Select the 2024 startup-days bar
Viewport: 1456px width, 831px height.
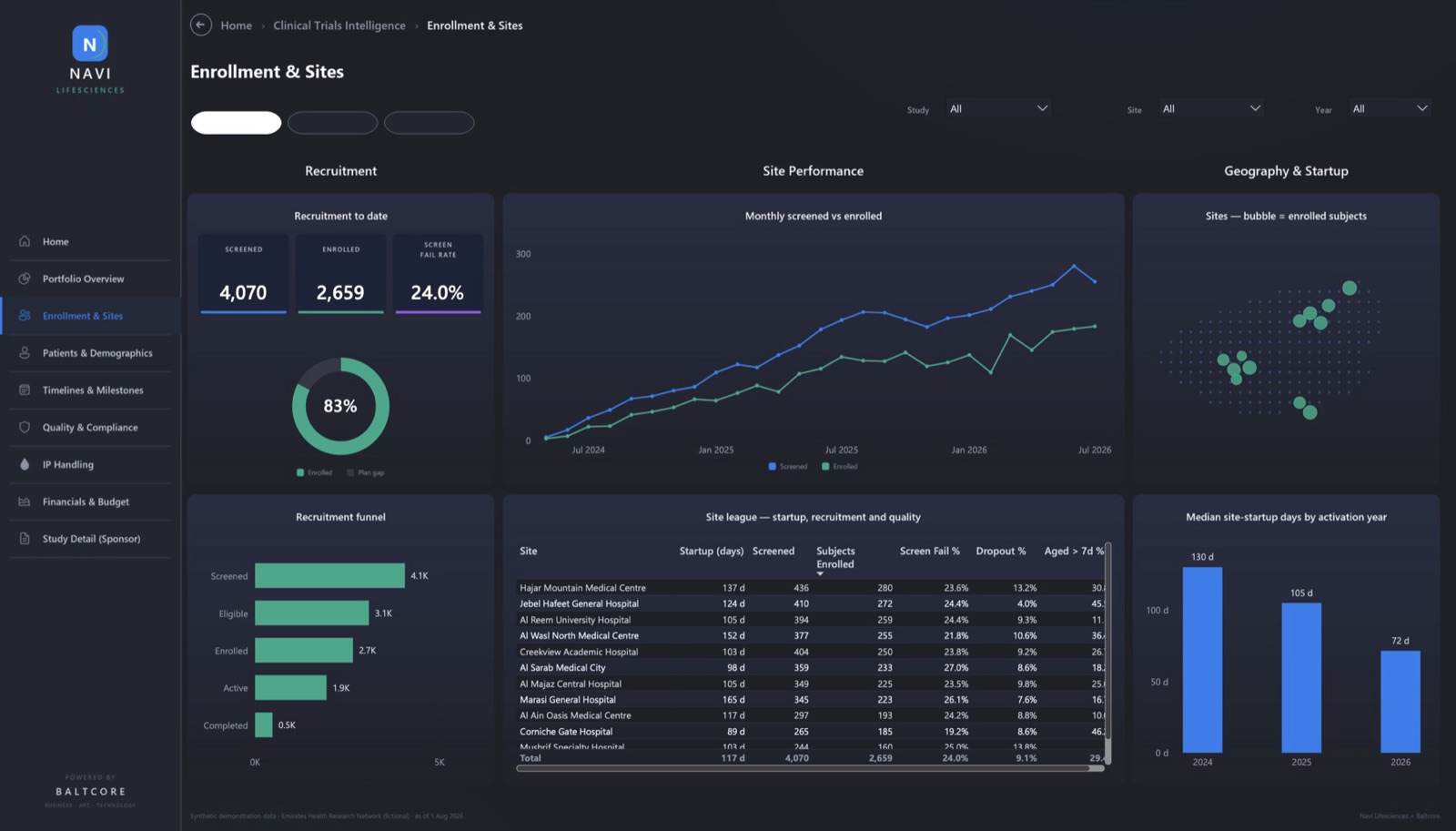[1202, 660]
